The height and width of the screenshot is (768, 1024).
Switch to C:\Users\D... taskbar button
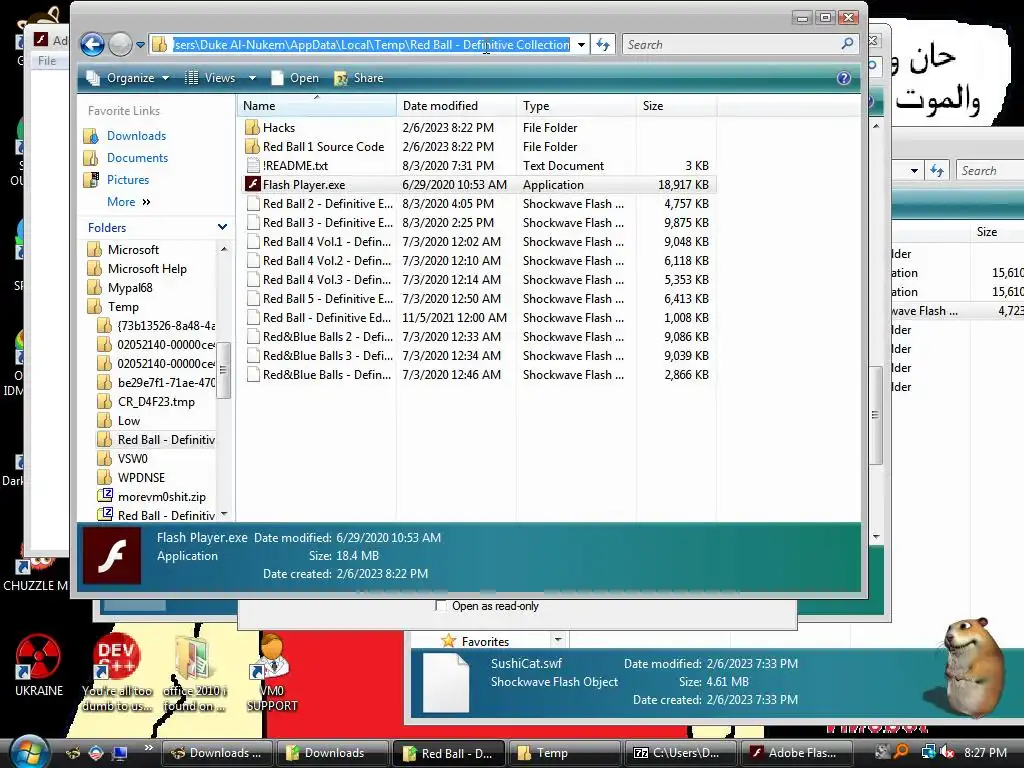pyautogui.click(x=680, y=753)
